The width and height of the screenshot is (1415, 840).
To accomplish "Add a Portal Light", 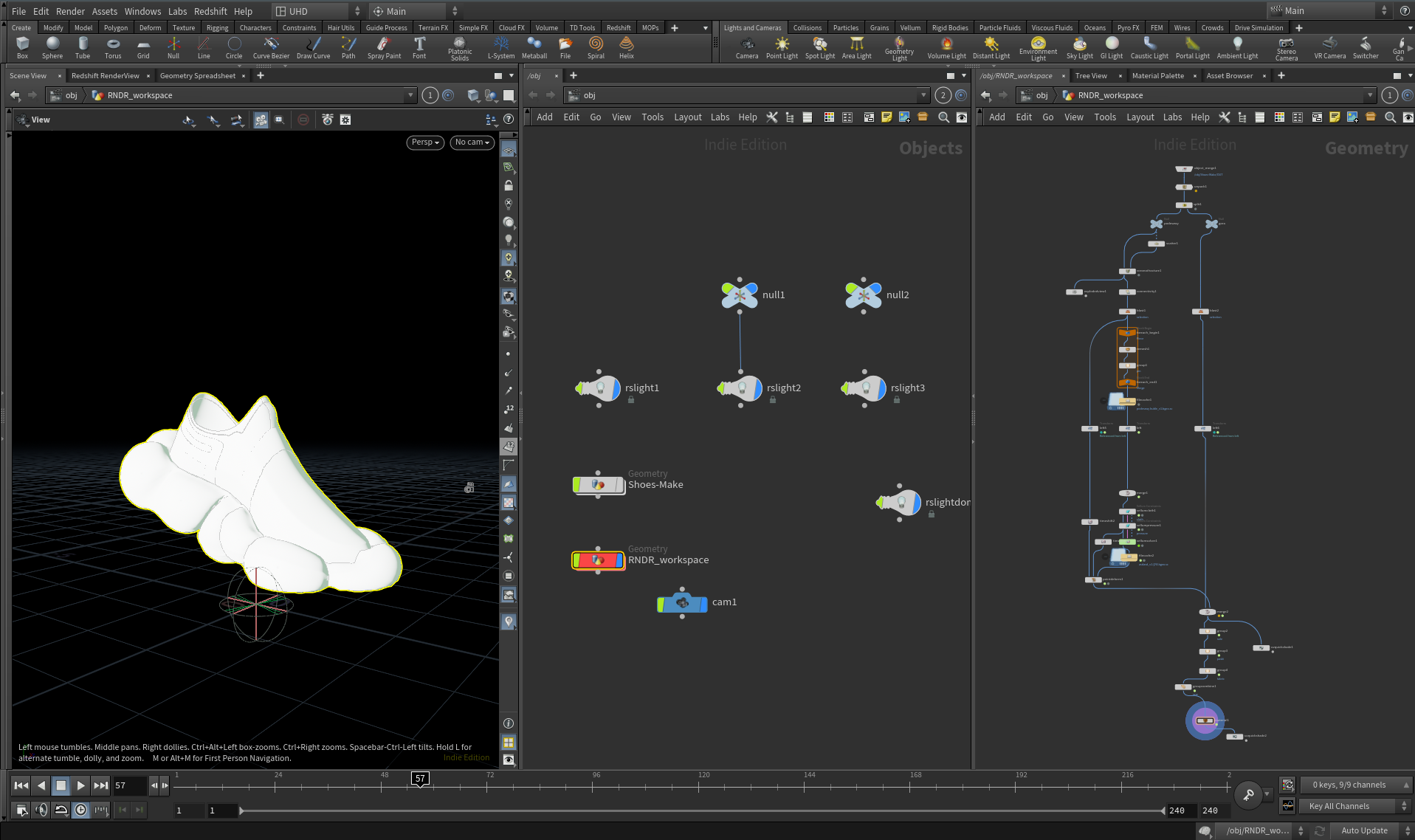I will 1193,48.
